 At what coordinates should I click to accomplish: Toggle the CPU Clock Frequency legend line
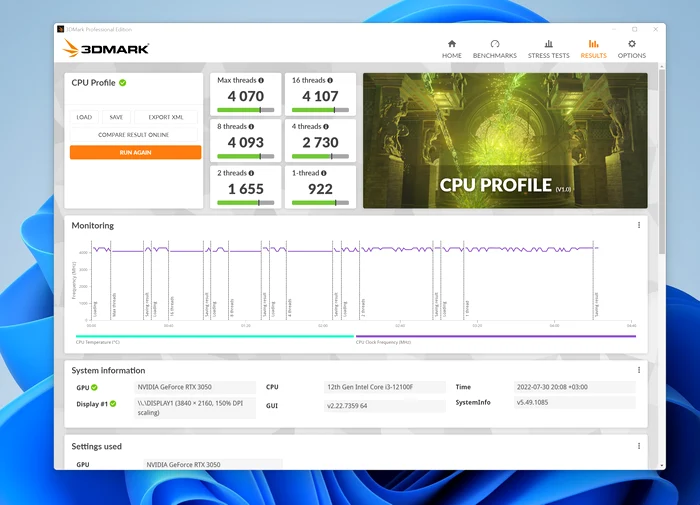[495, 337]
